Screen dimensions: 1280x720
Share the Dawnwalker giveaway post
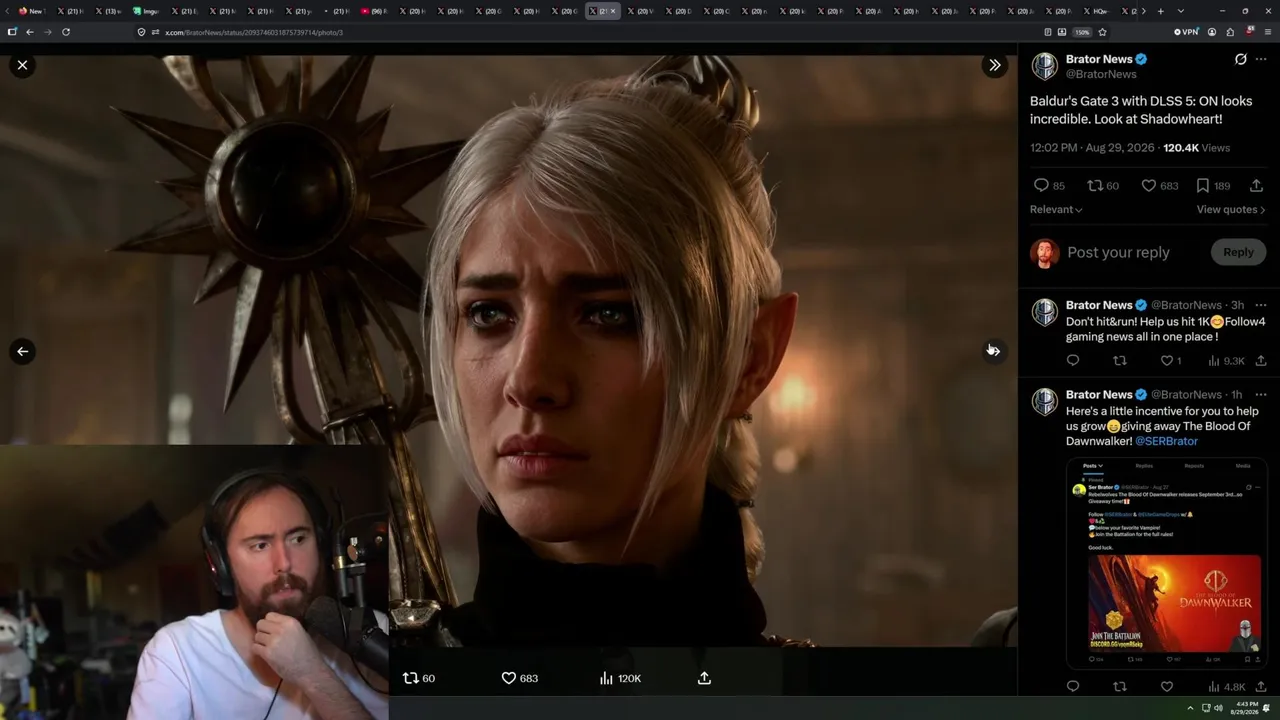point(1261,687)
